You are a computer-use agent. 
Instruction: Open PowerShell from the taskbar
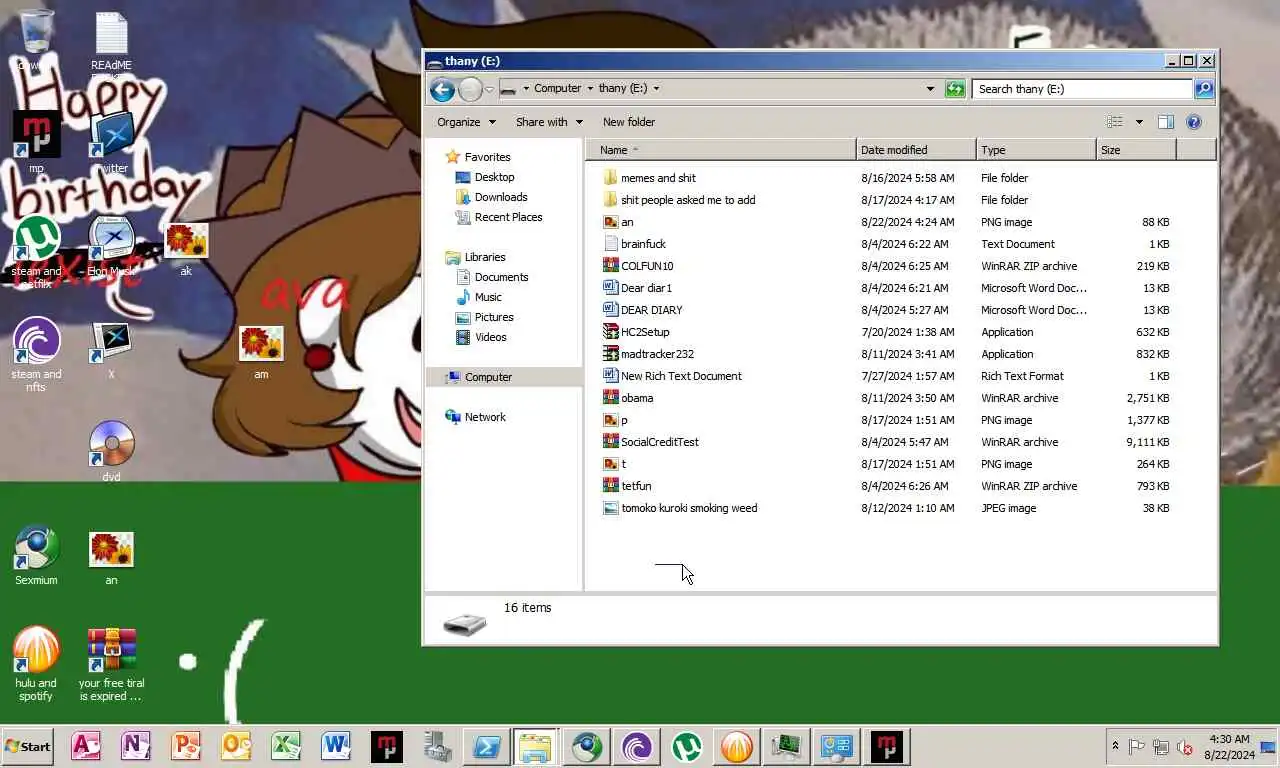point(486,746)
